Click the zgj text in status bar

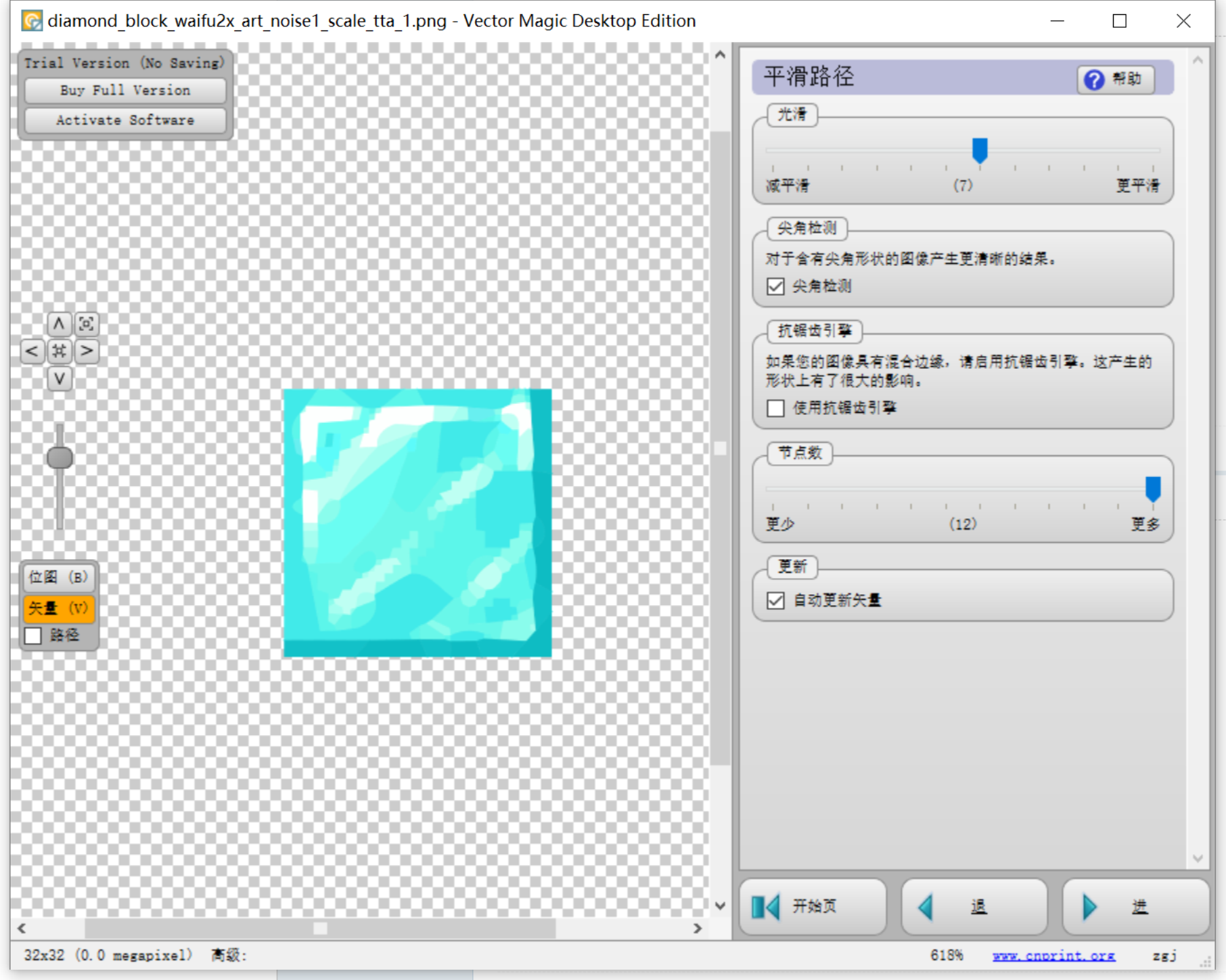[x=1164, y=956]
